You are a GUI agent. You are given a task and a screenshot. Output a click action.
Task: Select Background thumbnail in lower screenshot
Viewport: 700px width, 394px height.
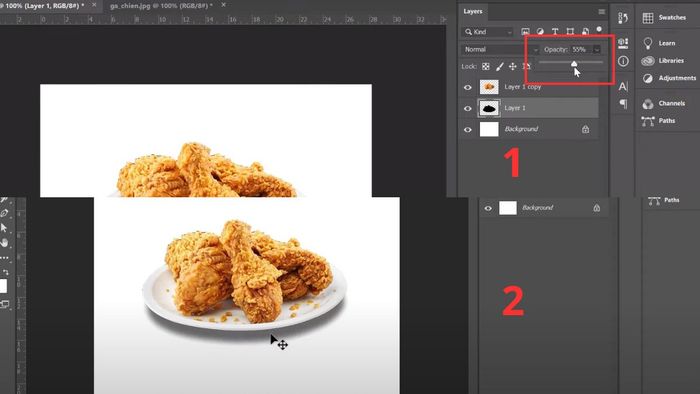[508, 208]
